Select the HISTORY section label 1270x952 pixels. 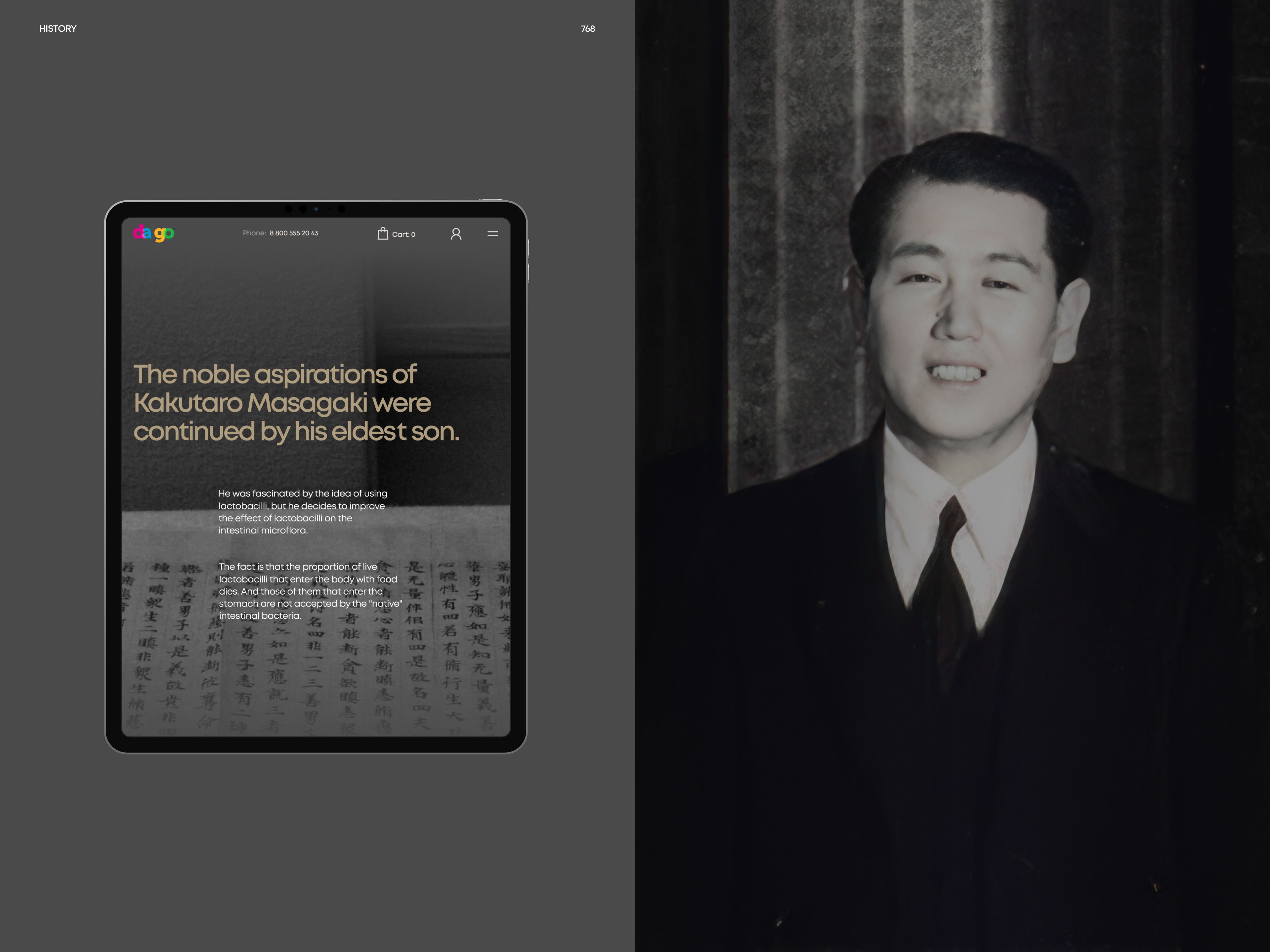(58, 29)
